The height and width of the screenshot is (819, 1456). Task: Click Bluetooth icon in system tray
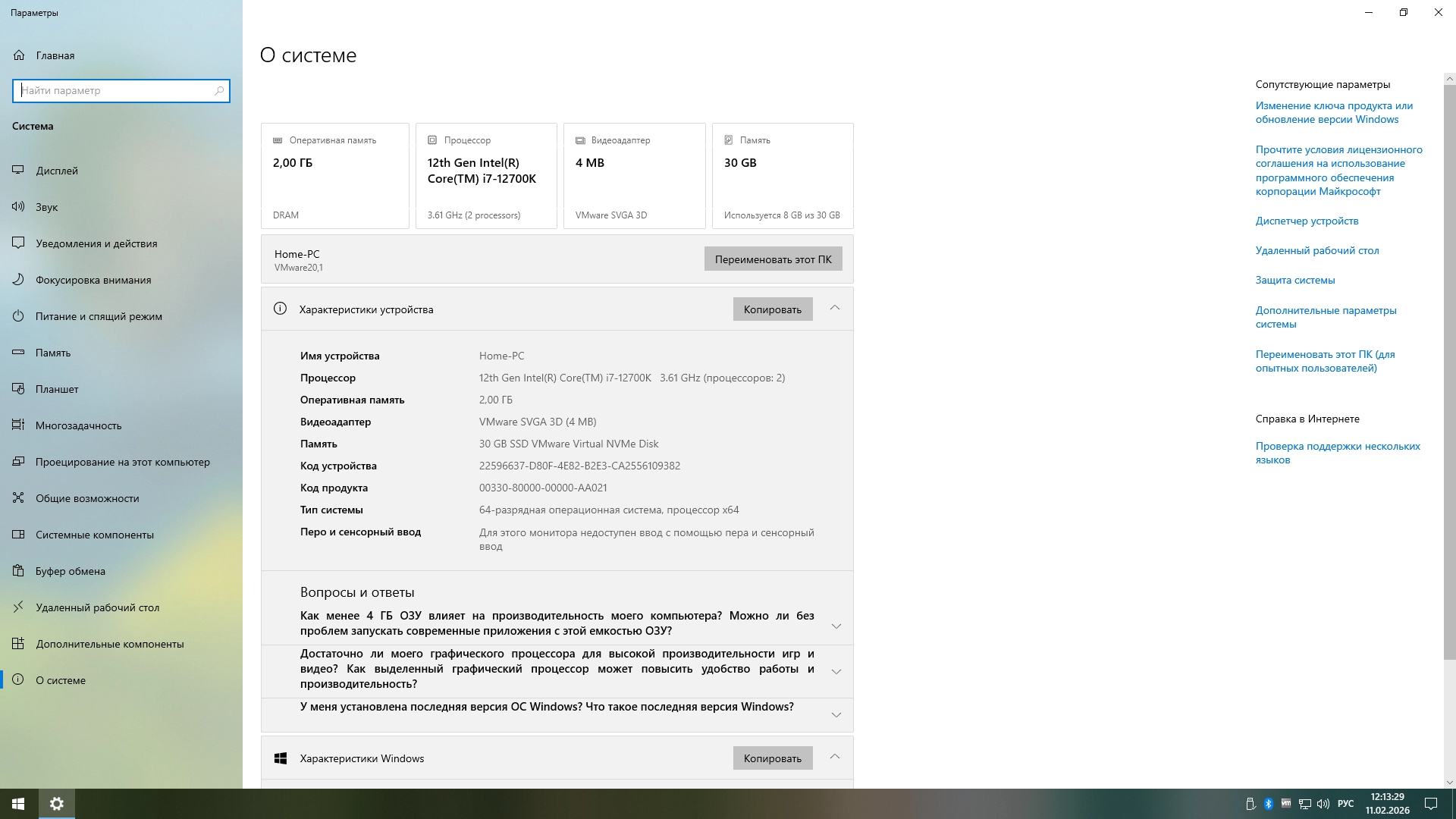(1268, 804)
